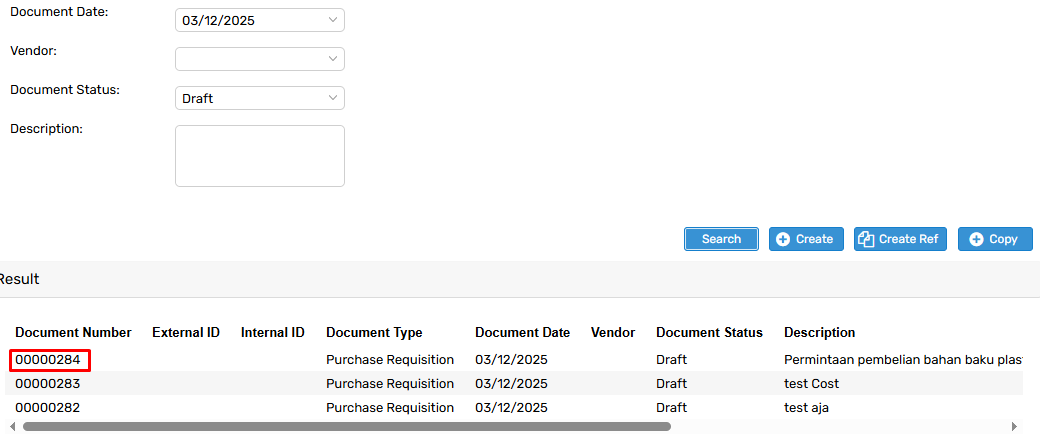Sort by Document Number column header
The width and height of the screenshot is (1040, 443).
pos(73,332)
